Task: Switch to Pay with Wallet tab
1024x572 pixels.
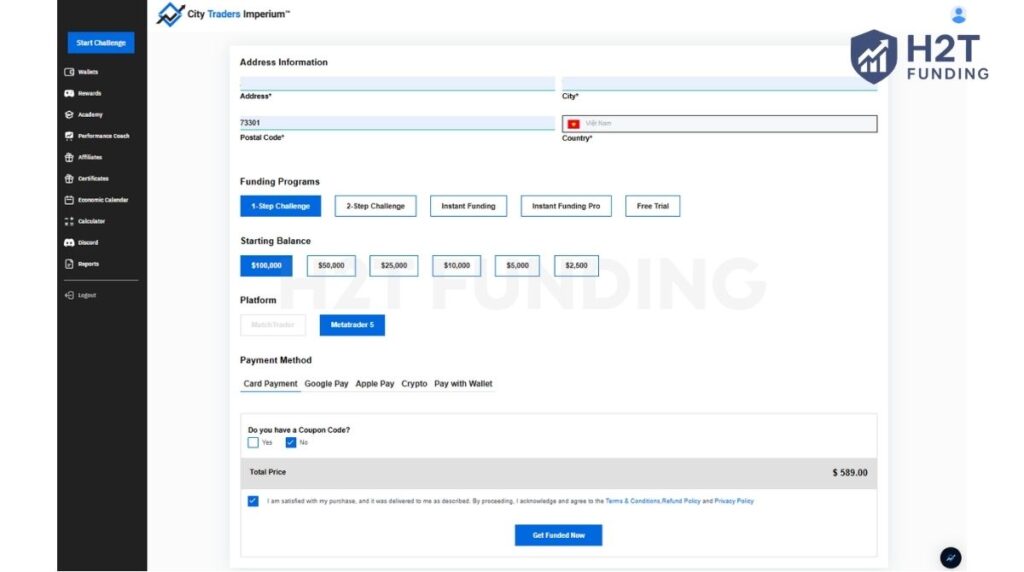Action: (463, 384)
